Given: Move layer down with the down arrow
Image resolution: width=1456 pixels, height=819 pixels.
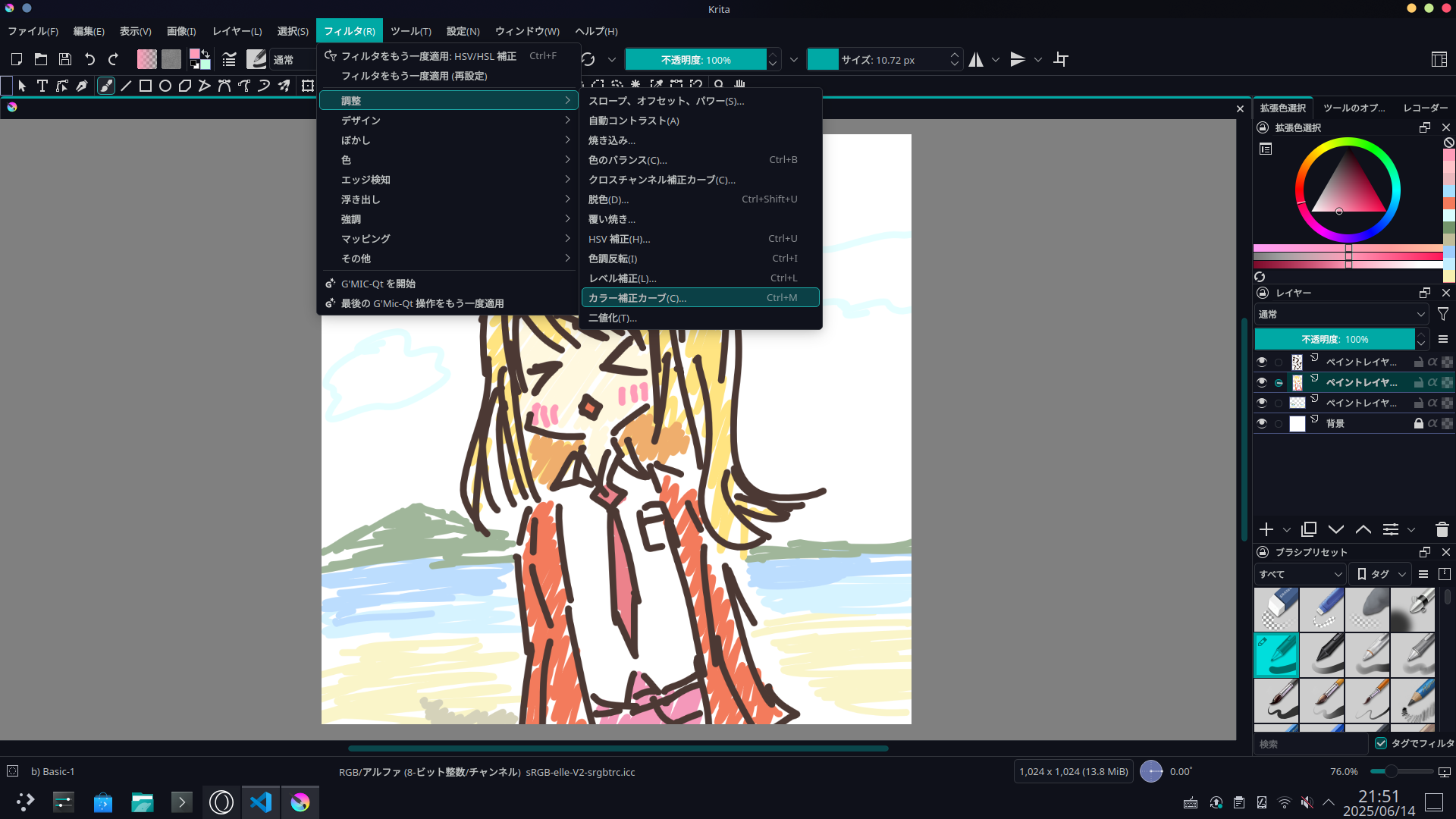Looking at the screenshot, I should pyautogui.click(x=1336, y=529).
